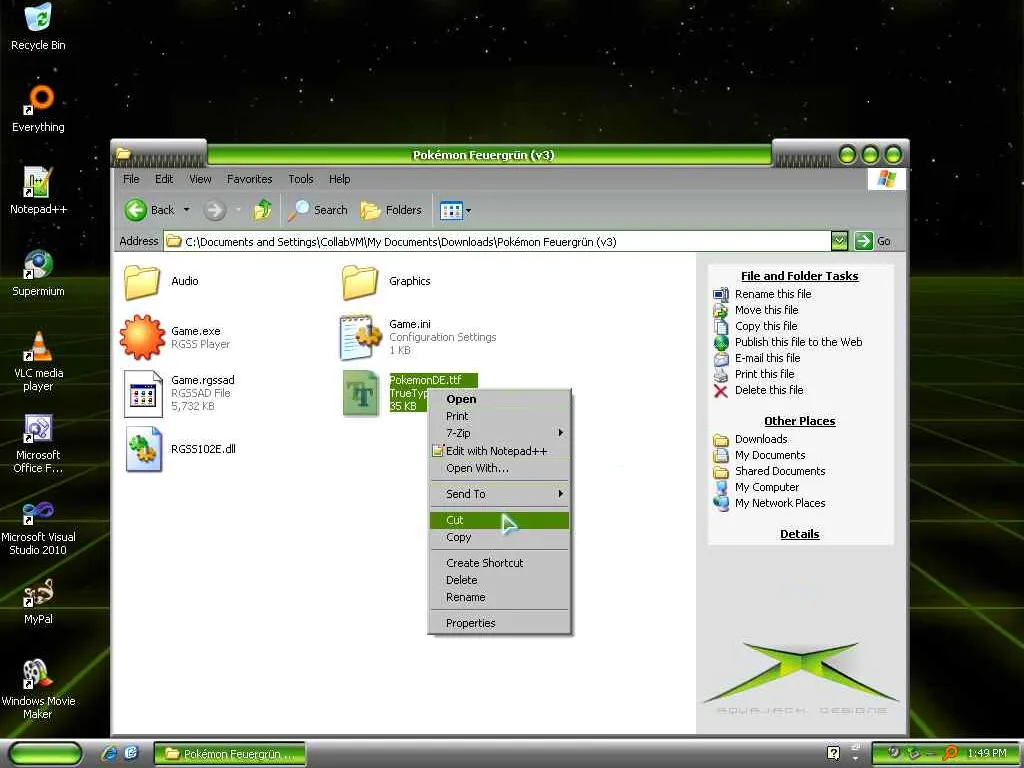
Task: Choose Cut in the context menu
Action: (500, 520)
